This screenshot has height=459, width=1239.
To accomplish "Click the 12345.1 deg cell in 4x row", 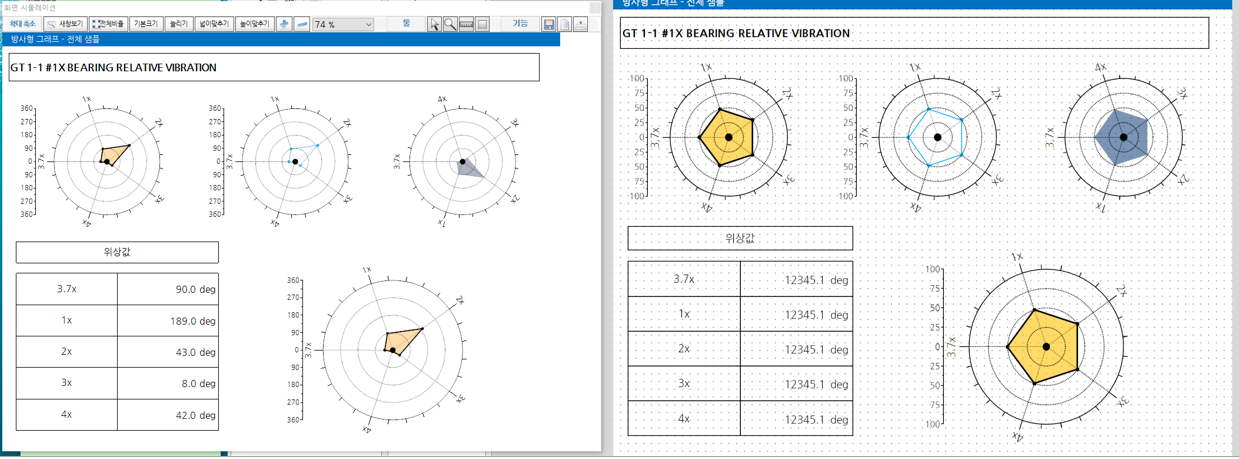I will (797, 419).
